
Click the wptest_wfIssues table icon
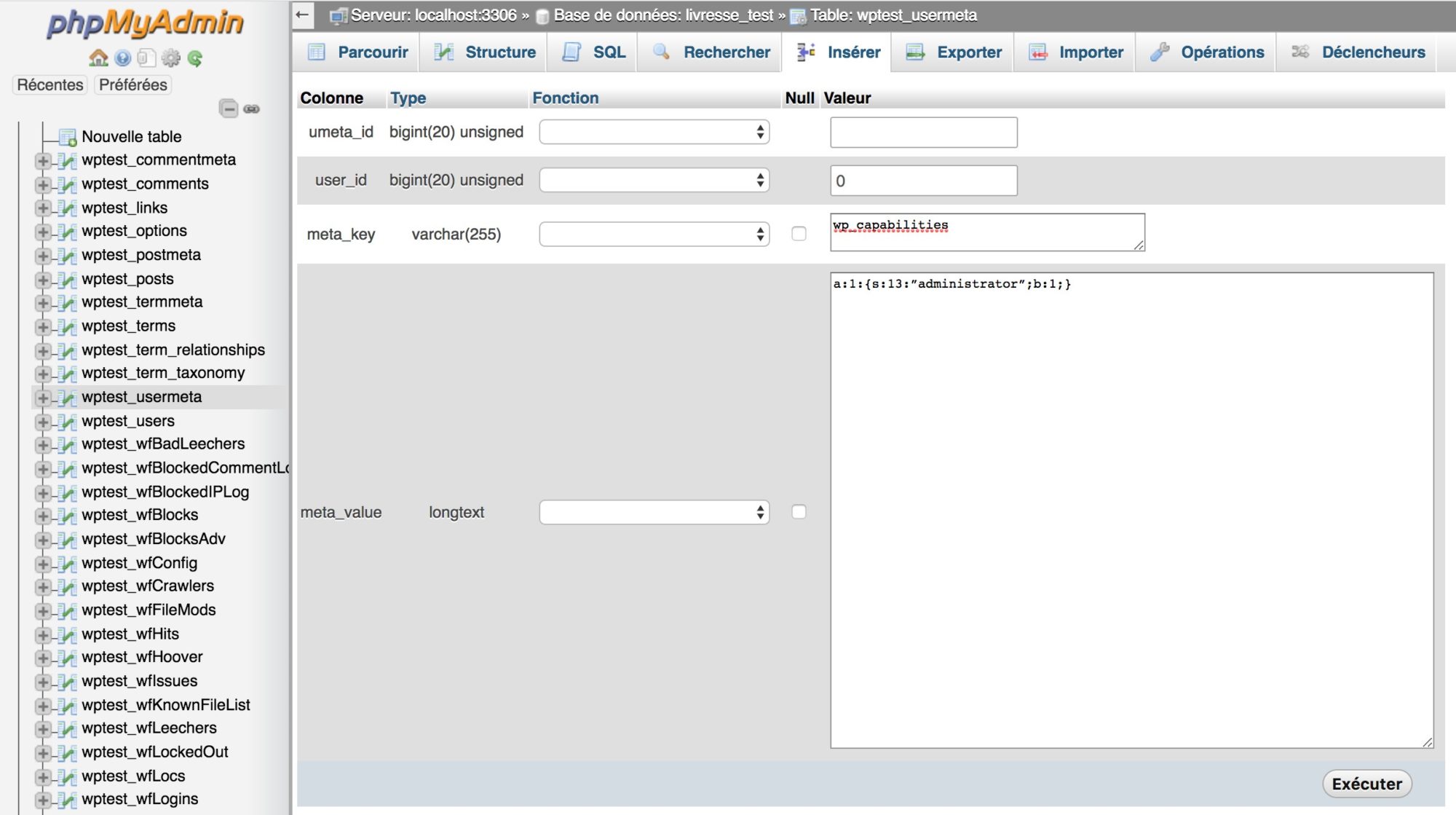click(x=68, y=682)
